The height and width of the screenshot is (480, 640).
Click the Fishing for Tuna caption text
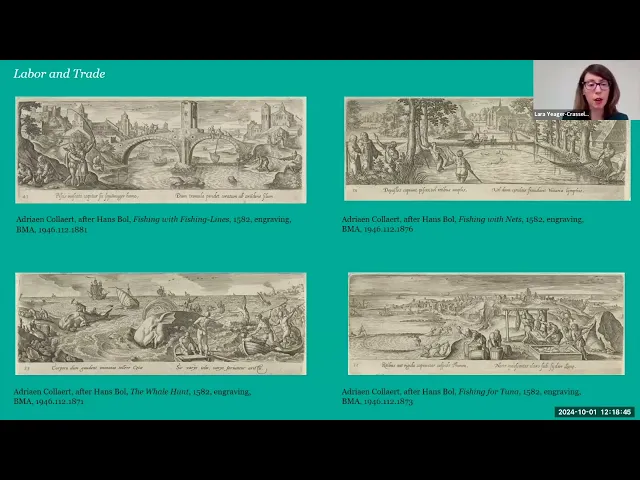[x=461, y=396]
